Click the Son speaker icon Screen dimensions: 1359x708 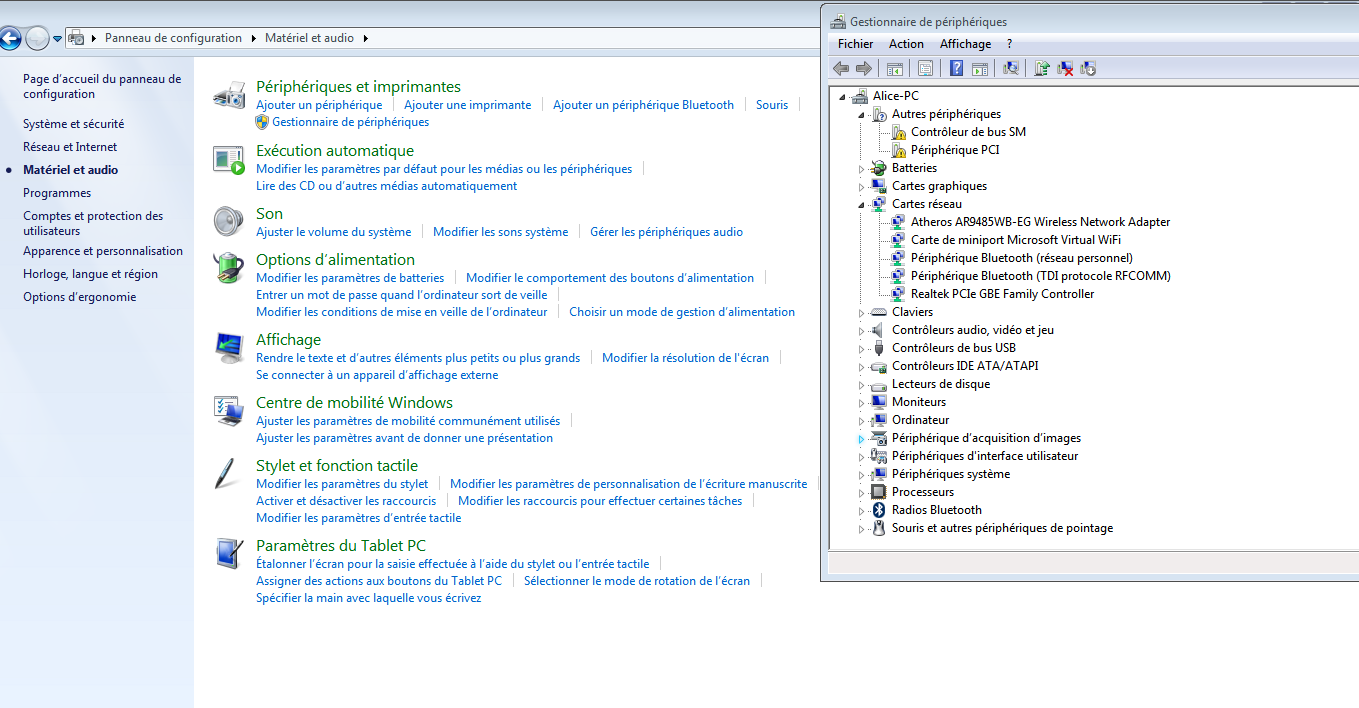229,221
